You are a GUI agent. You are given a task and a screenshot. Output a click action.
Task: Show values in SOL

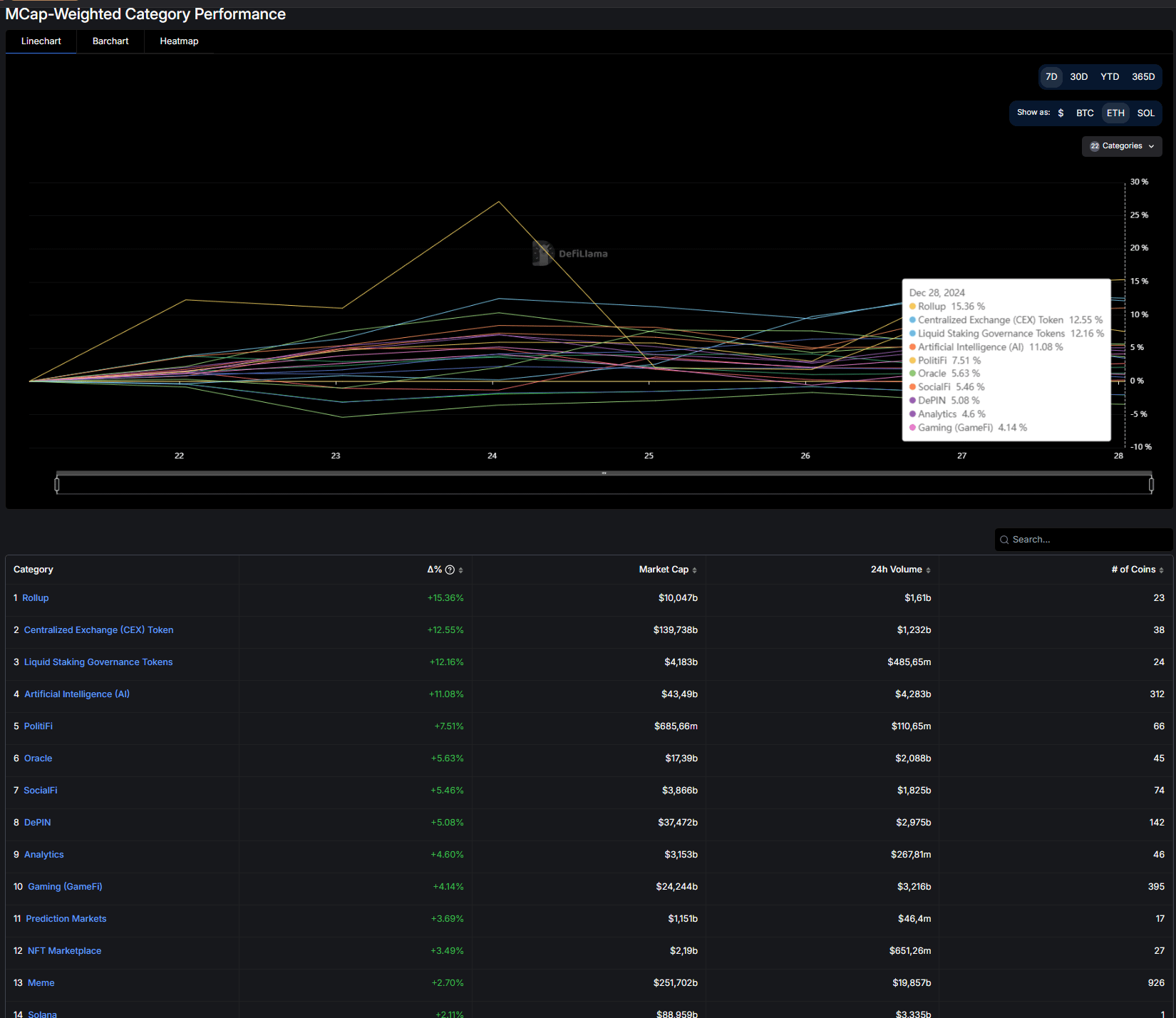1145,113
